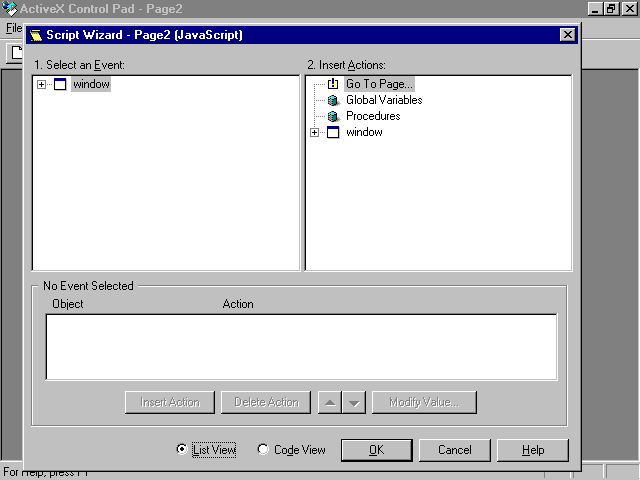Viewport: 640px width, 480px height.
Task: Click the move action down arrow
Action: 353,402
